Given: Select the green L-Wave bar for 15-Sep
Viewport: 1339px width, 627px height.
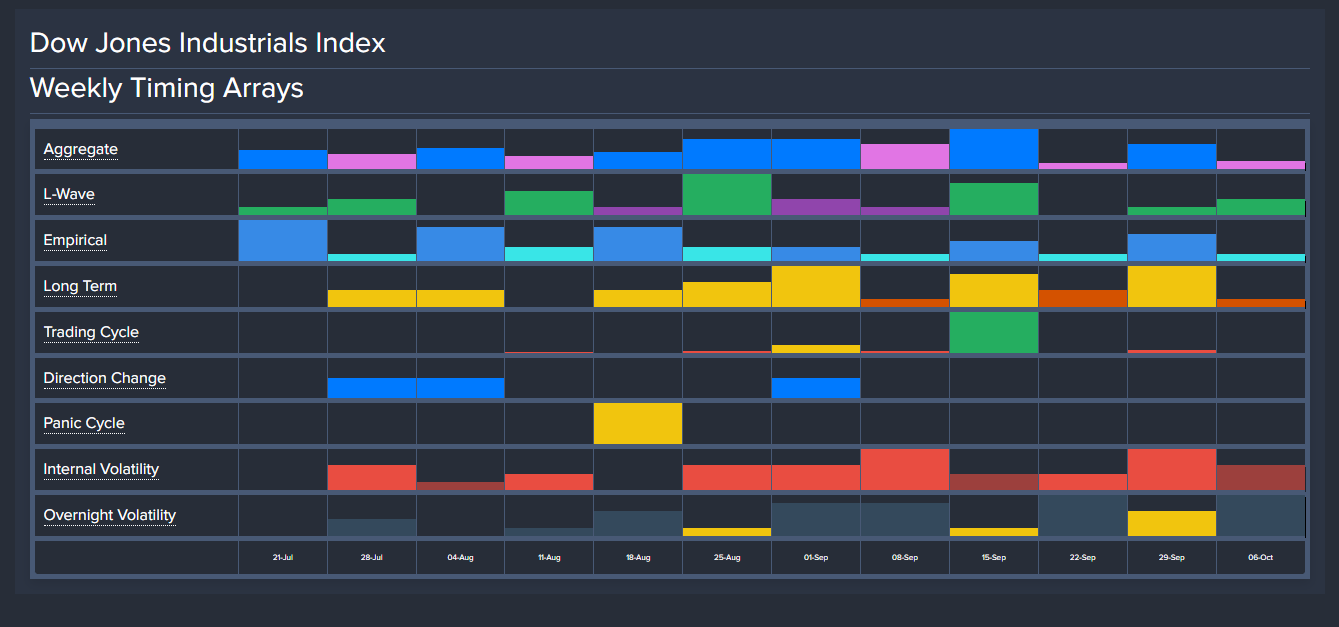Looking at the screenshot, I should [994, 199].
